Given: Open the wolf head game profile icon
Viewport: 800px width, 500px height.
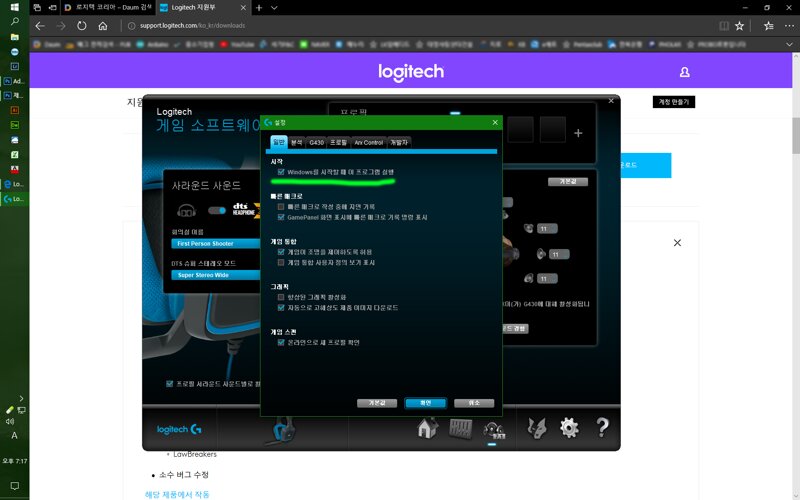Looking at the screenshot, I should point(537,428).
